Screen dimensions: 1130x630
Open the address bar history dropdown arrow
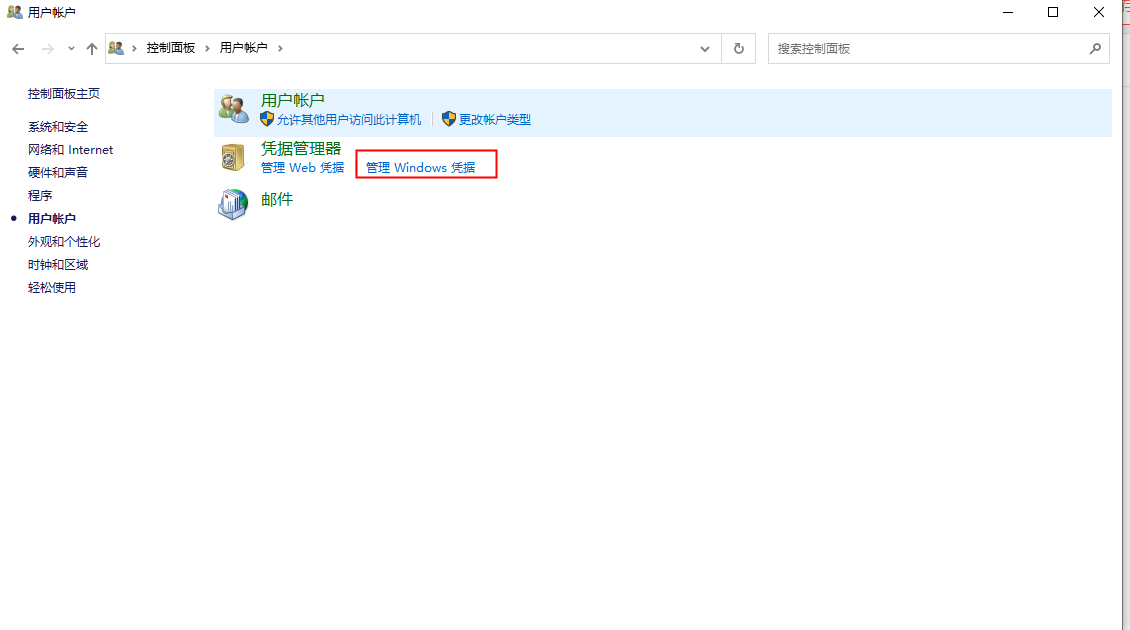(x=704, y=48)
